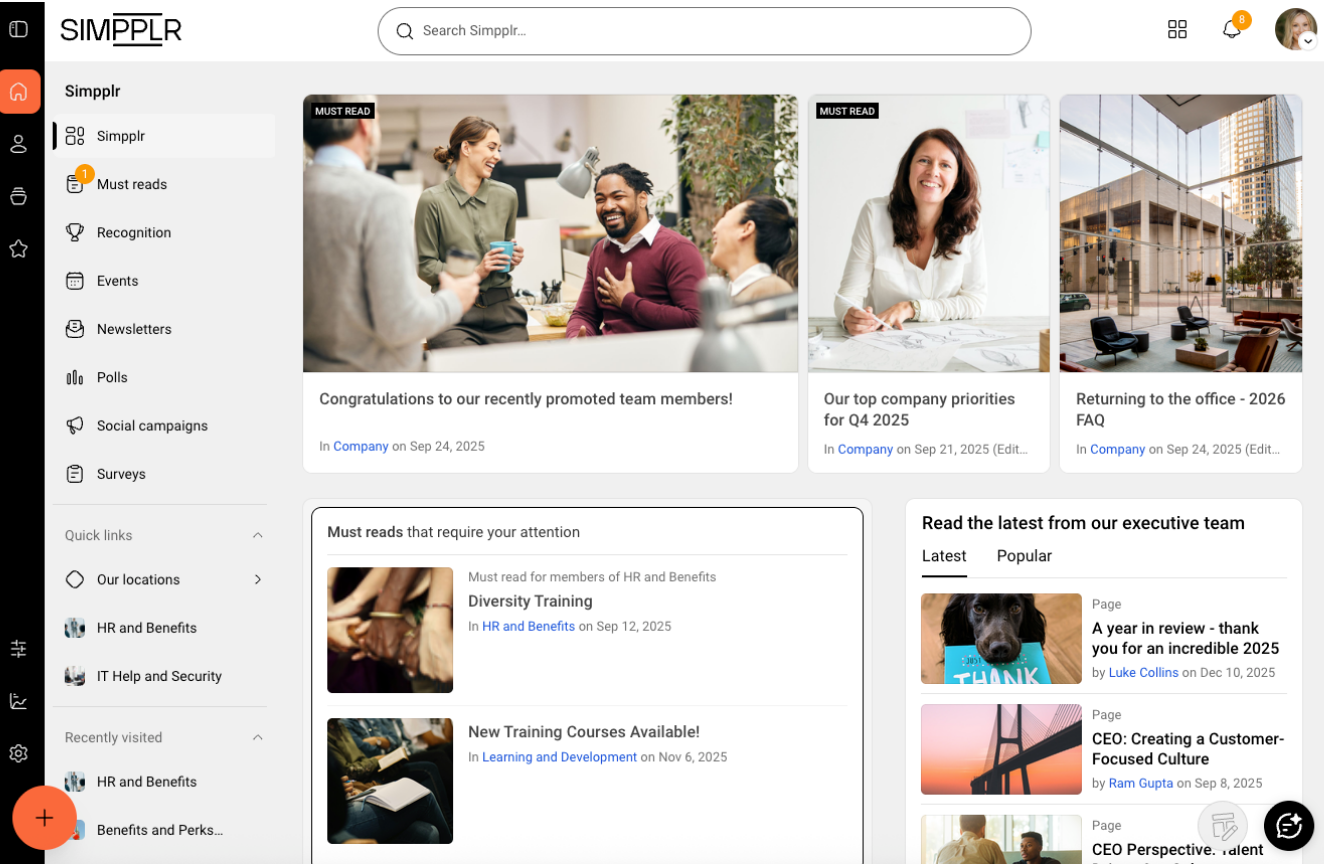The width and height of the screenshot is (1324, 864).
Task: Open settings gear in left rail
Action: [18, 753]
